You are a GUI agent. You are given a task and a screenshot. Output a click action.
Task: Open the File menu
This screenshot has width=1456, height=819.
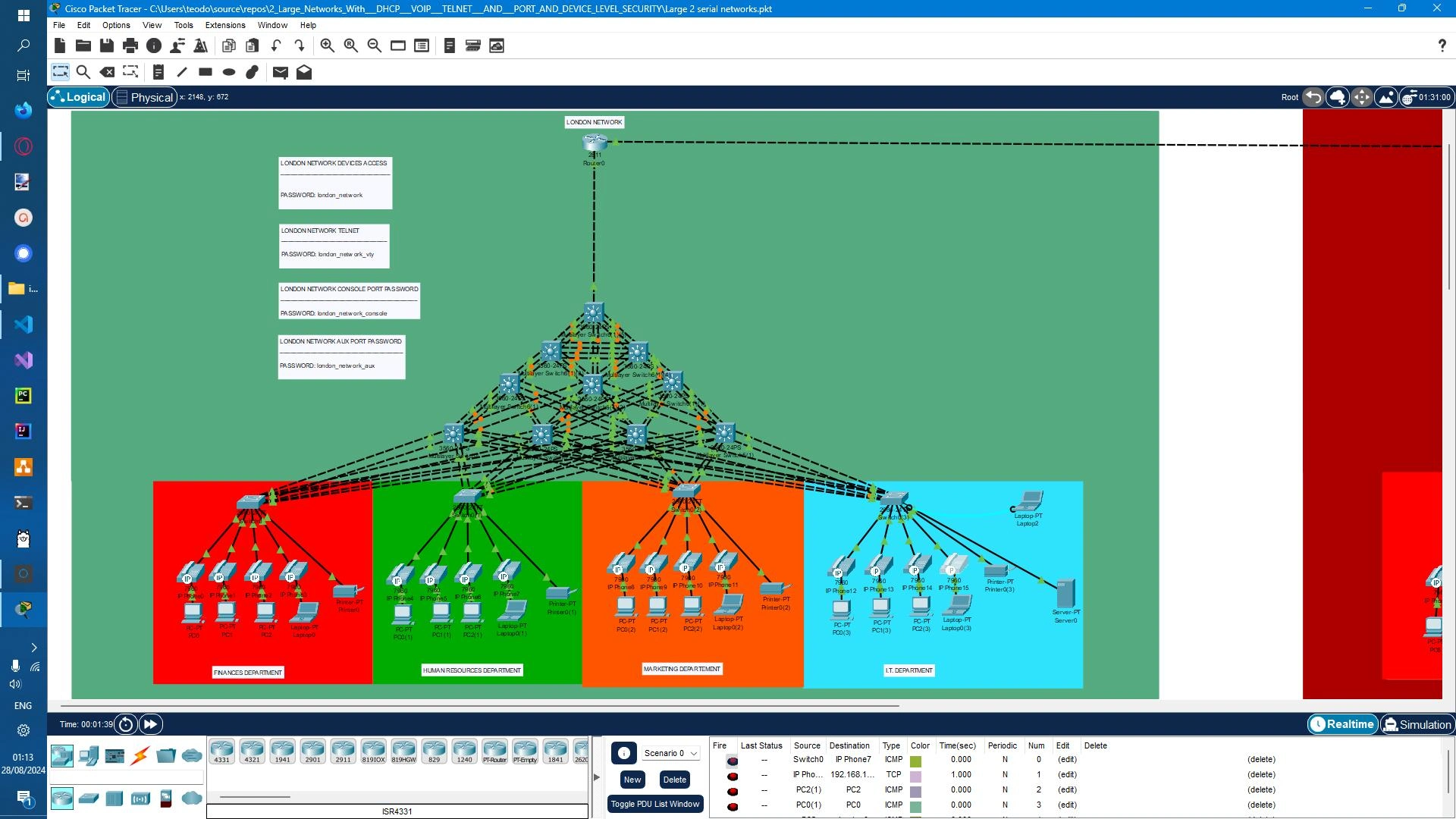point(59,25)
